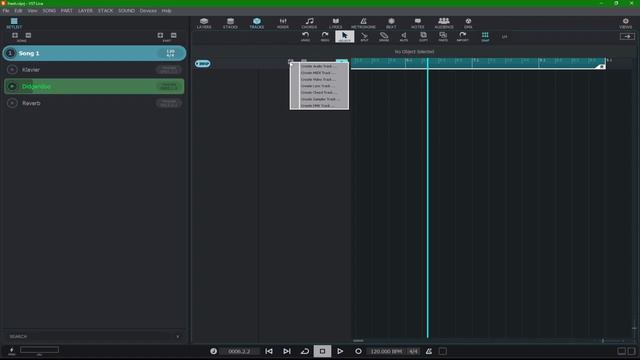Add a new part with the plus icon
The height and width of the screenshot is (360, 640).
[x=160, y=36]
